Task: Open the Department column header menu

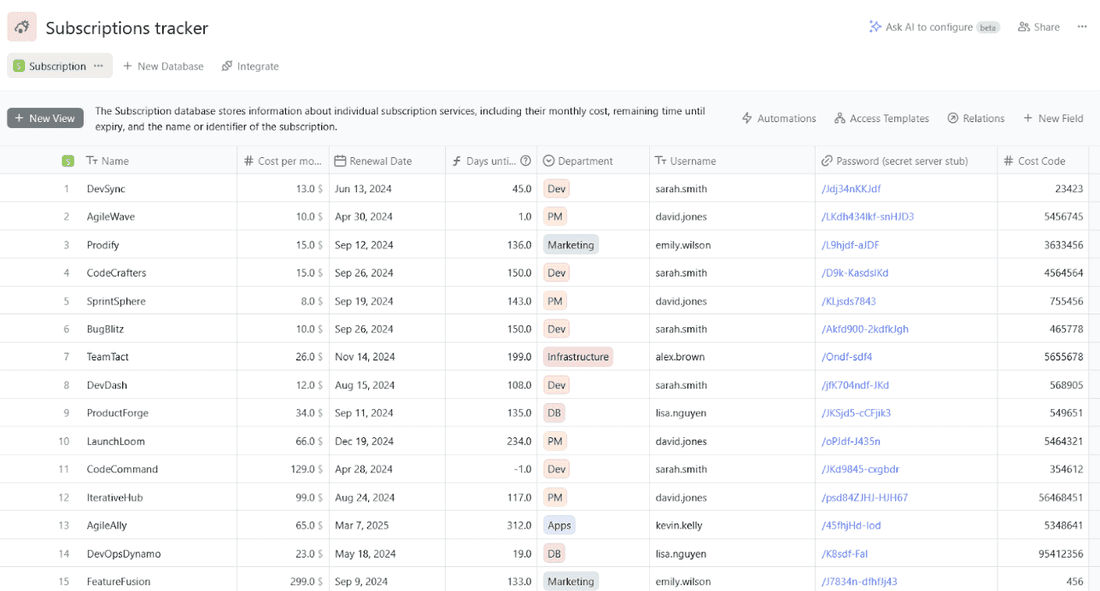Action: point(585,161)
